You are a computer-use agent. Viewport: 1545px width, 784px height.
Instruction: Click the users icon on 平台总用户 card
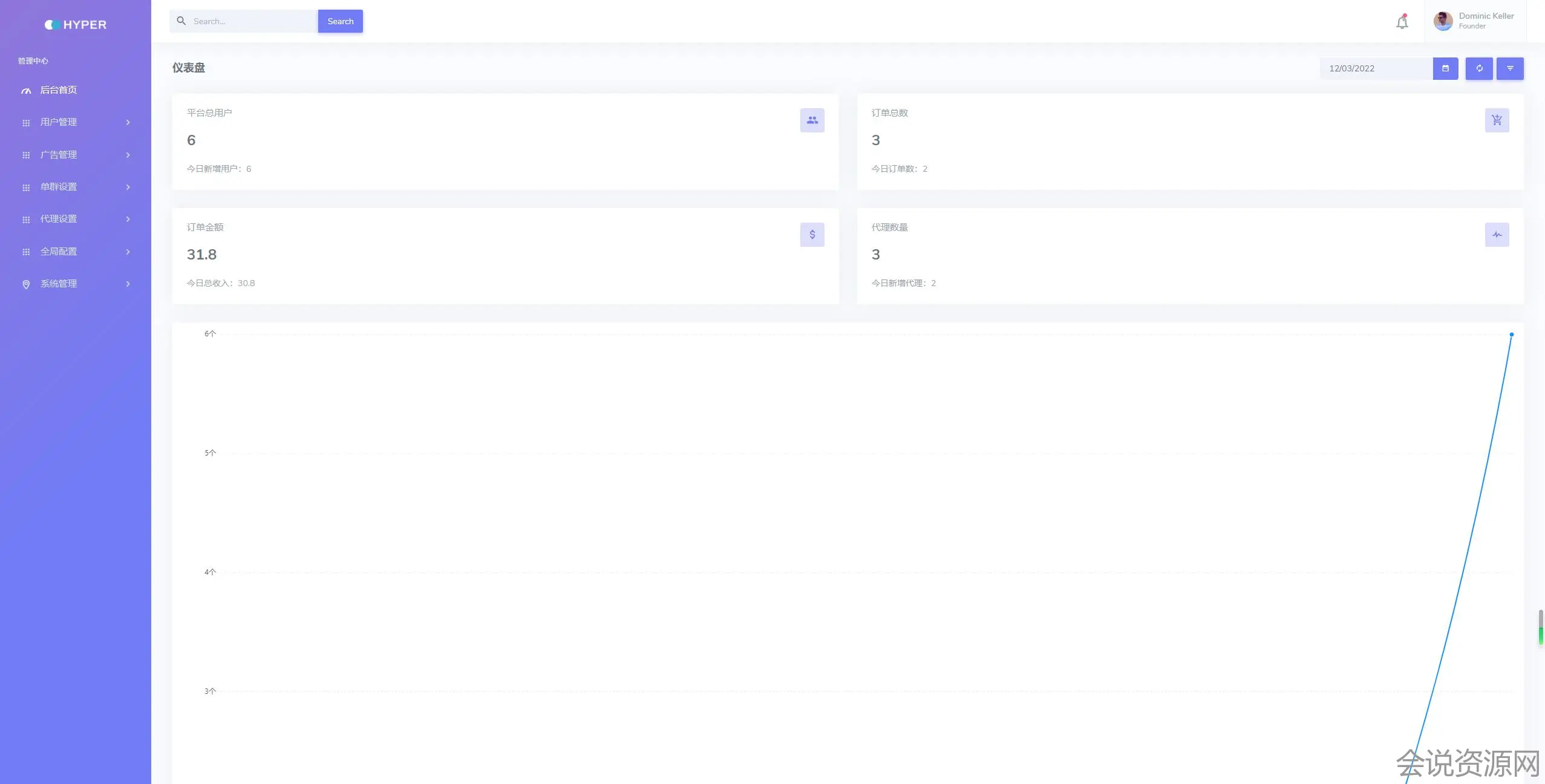click(x=812, y=120)
